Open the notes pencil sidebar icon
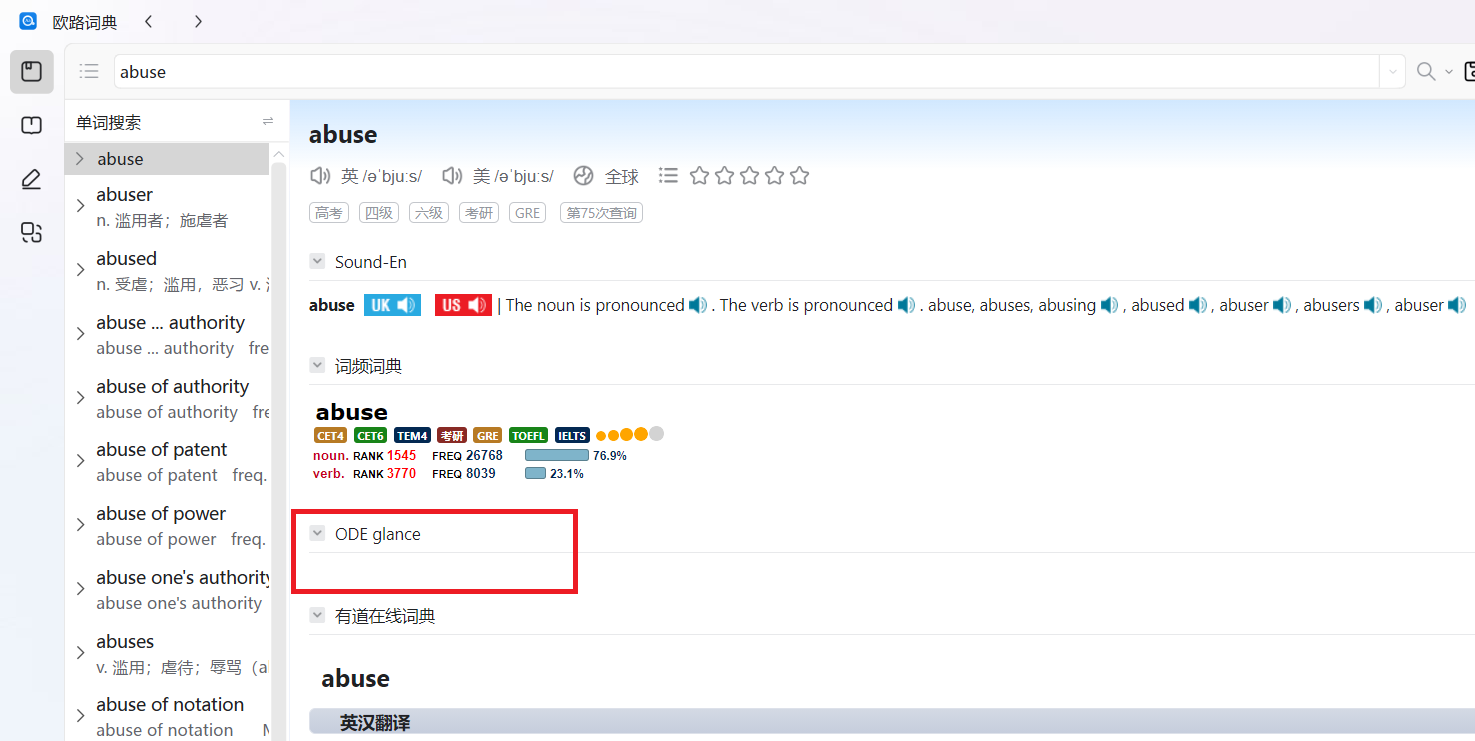The image size is (1475, 741). pos(31,180)
